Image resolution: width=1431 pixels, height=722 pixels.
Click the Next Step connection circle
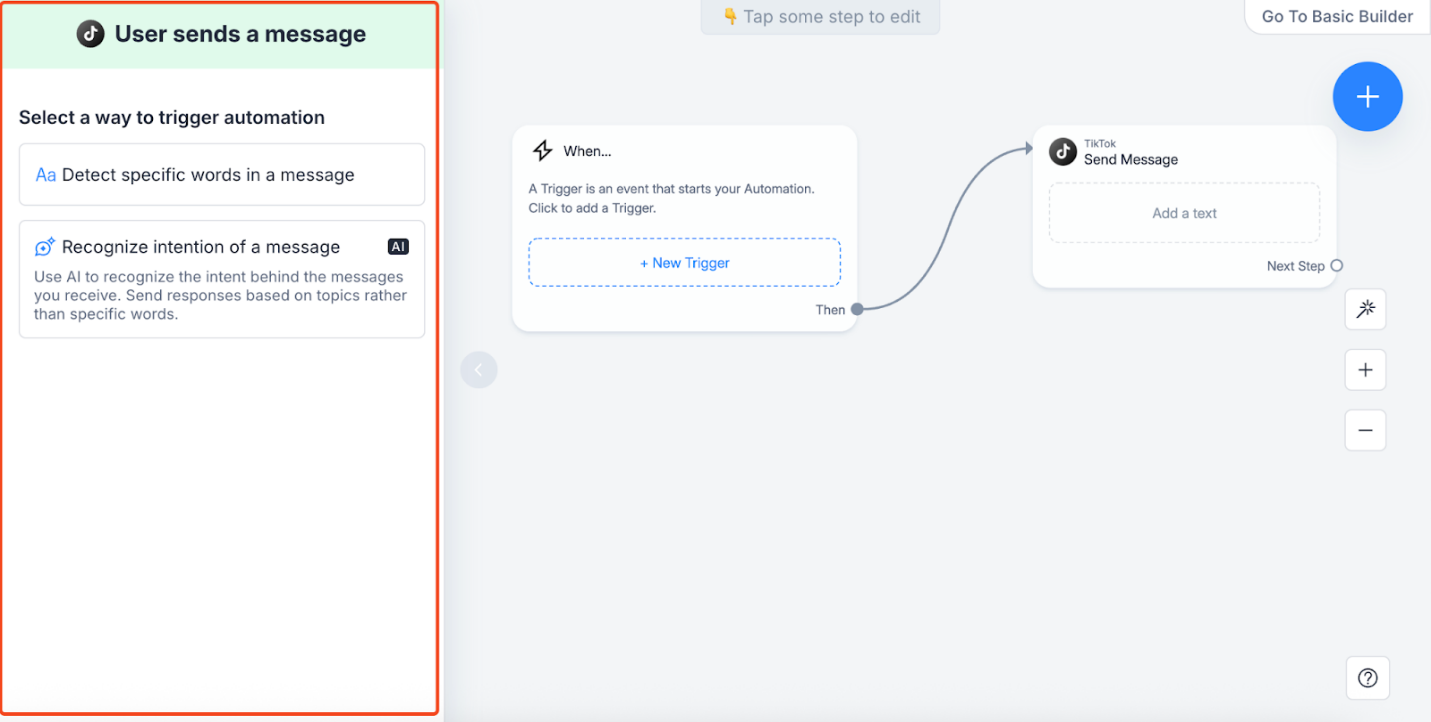(x=1338, y=266)
